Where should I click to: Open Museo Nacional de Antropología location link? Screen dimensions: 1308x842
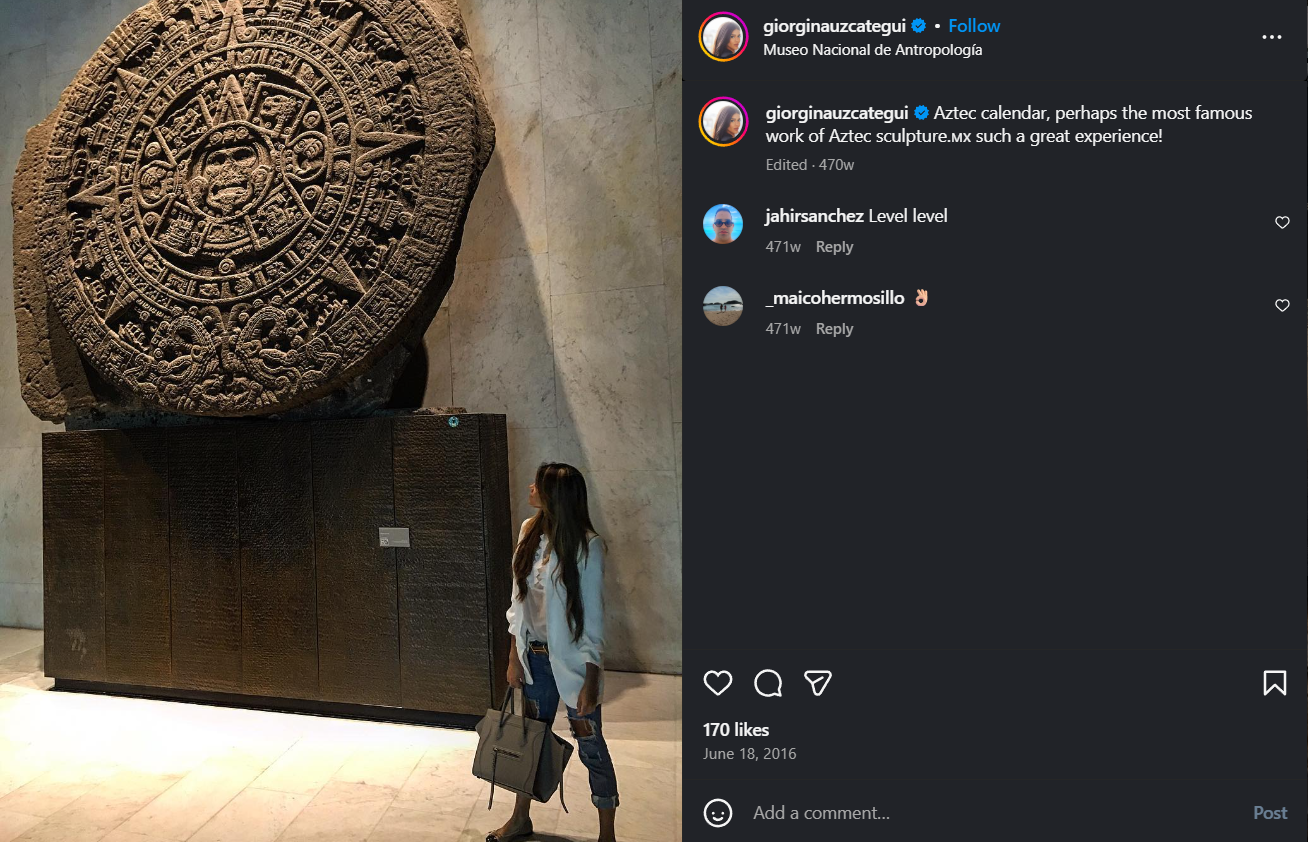click(873, 50)
